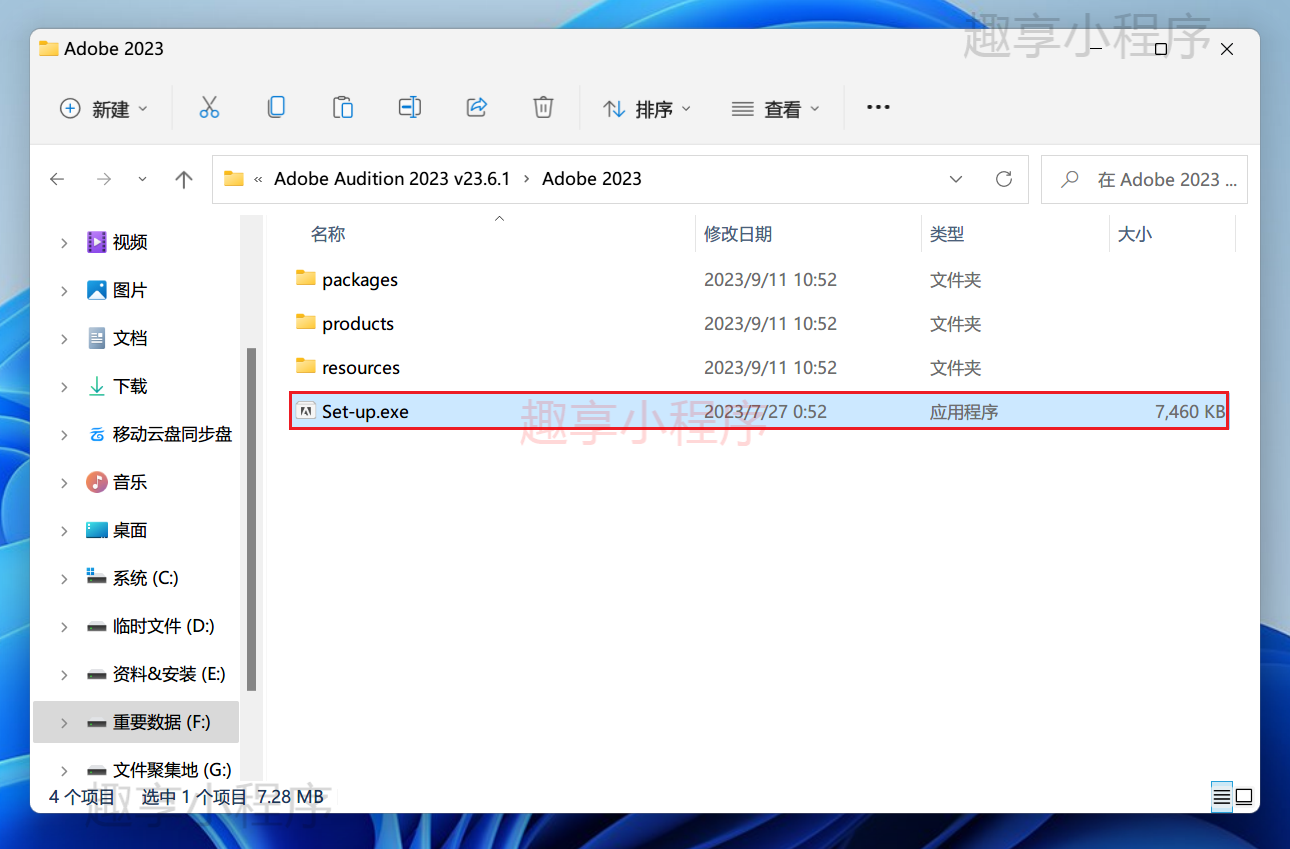Image resolution: width=1290 pixels, height=849 pixels.
Task: Open the 排序 (Sort) dropdown
Action: tap(647, 109)
